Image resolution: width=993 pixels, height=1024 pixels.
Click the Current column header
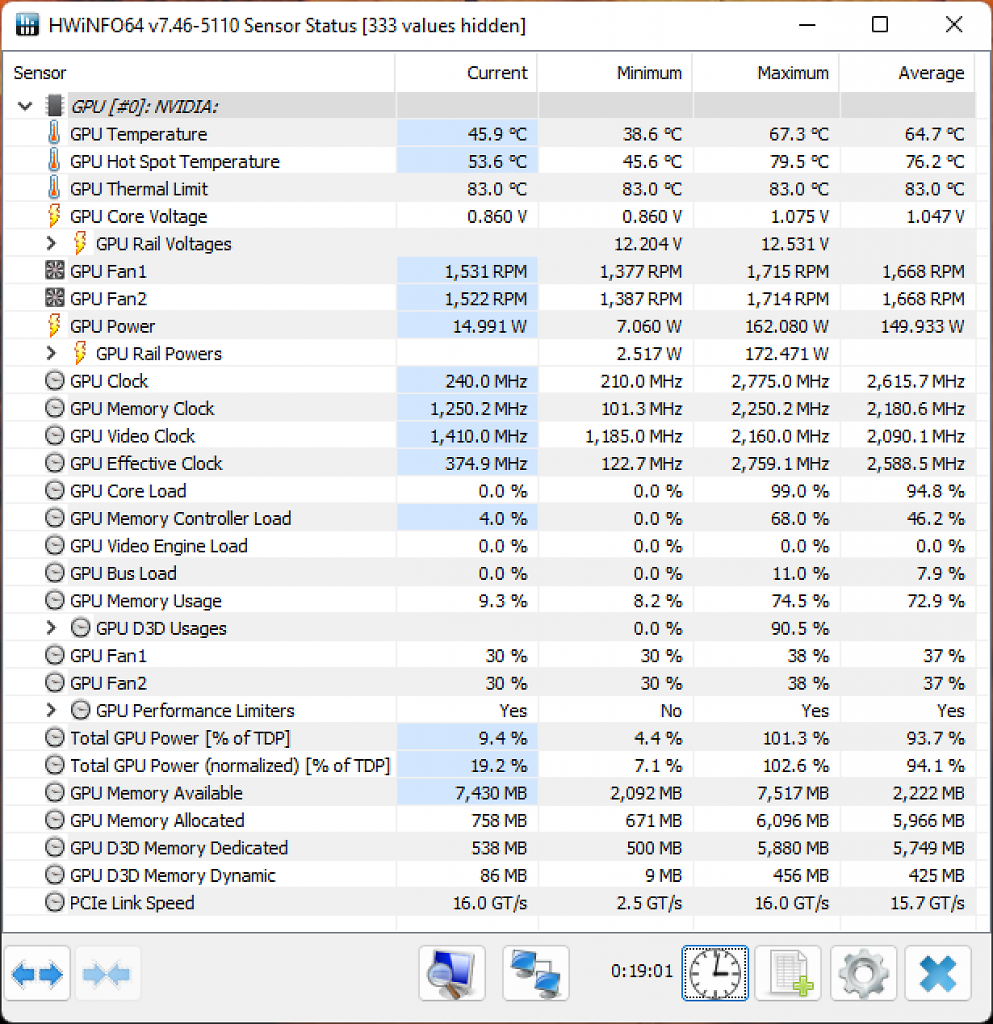(x=466, y=72)
